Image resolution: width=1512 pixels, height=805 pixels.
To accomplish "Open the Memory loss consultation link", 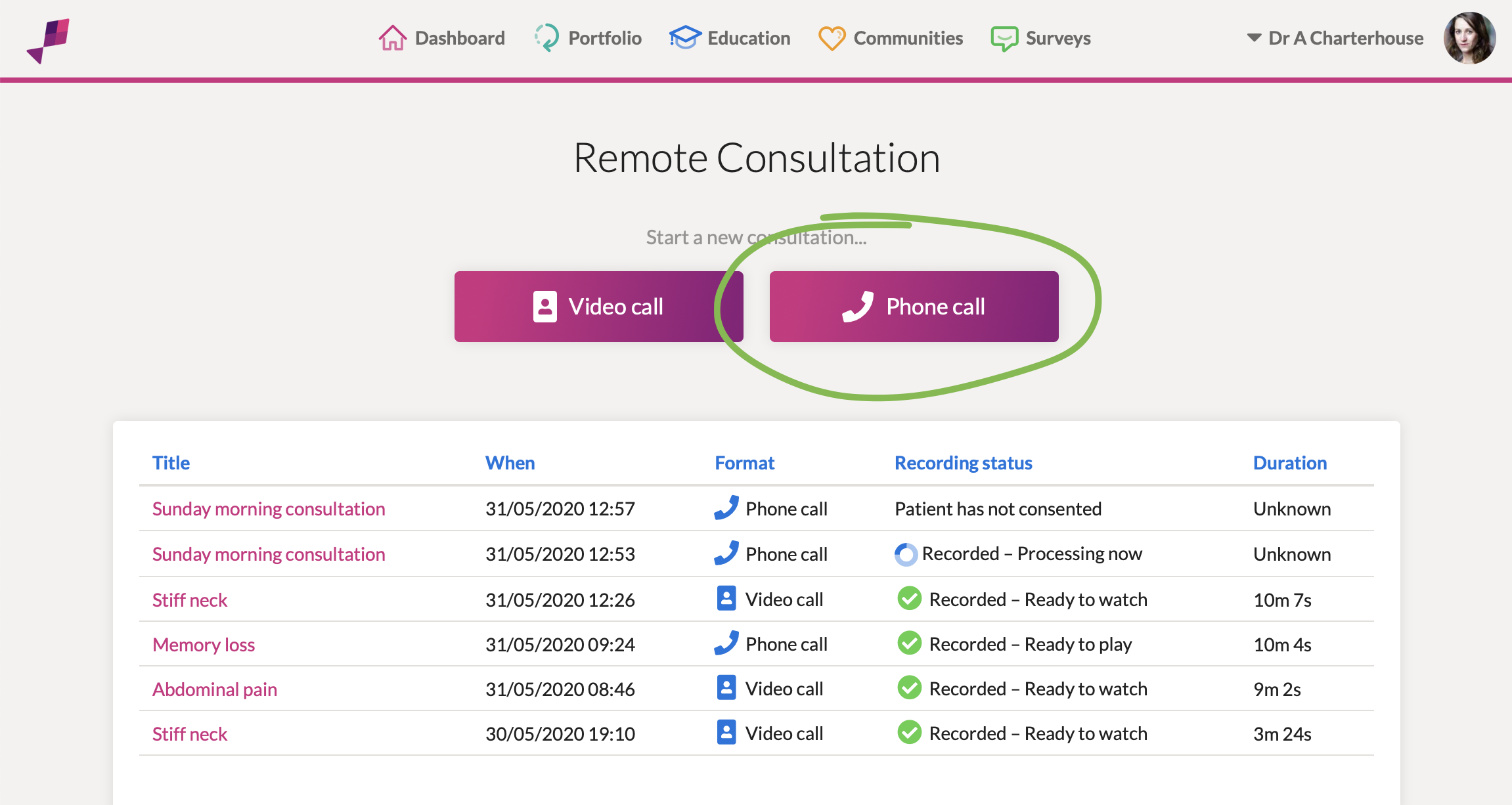I will point(204,645).
